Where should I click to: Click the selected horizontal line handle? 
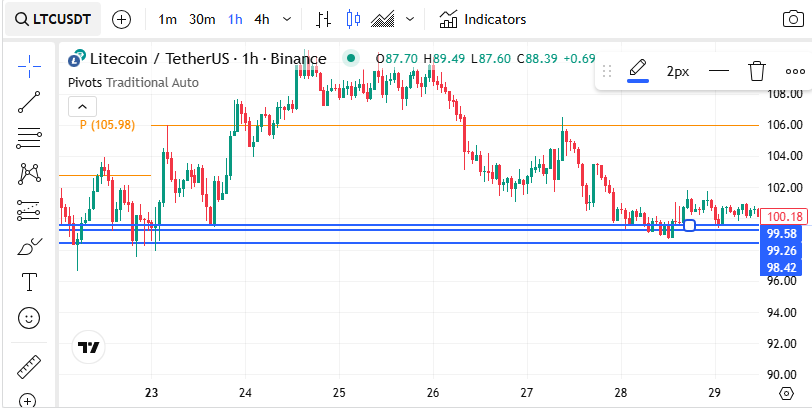point(689,225)
